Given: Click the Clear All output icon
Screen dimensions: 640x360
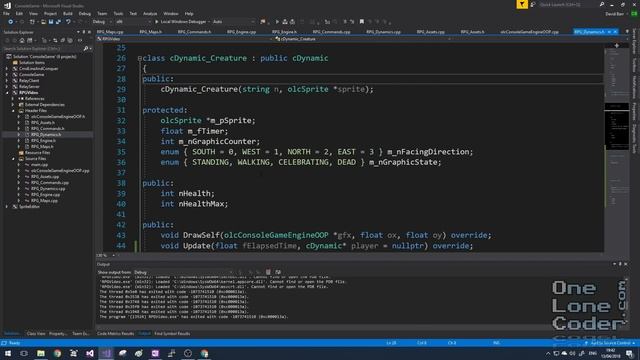Looking at the screenshot, I should tap(268, 272).
